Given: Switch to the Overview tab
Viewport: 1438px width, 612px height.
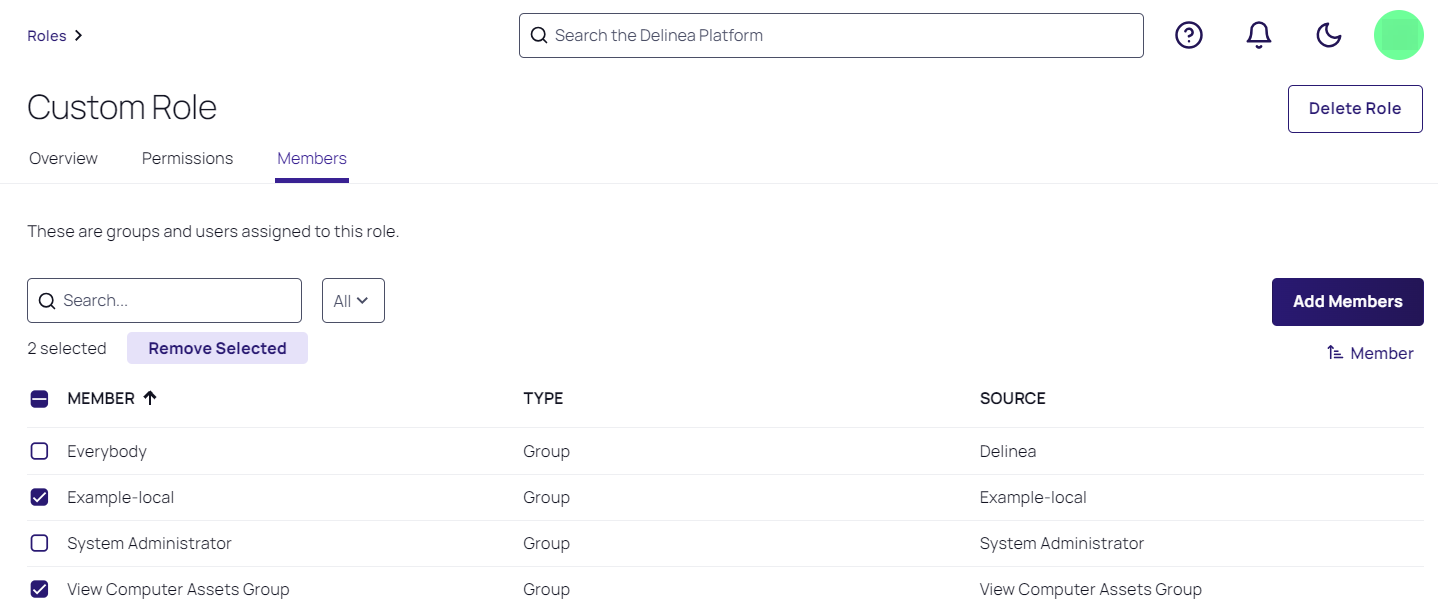Looking at the screenshot, I should 63,158.
